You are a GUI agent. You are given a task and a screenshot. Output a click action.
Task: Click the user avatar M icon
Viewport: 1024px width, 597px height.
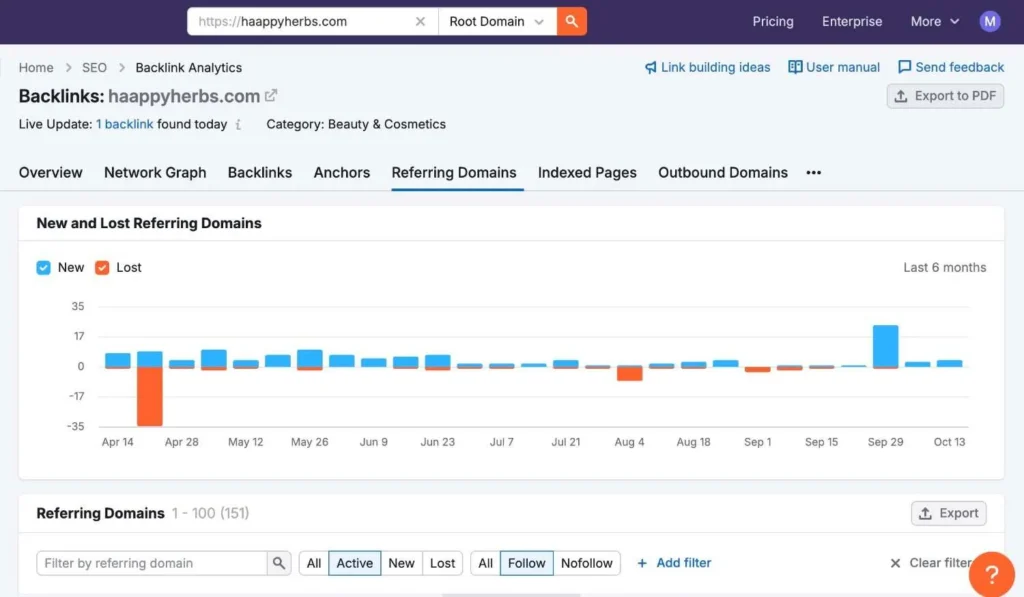tap(989, 21)
